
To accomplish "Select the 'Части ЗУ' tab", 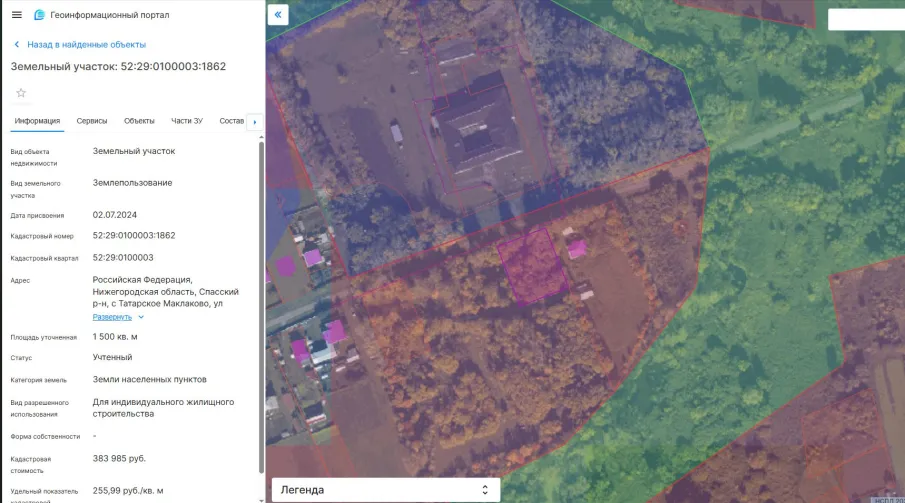I will point(186,121).
